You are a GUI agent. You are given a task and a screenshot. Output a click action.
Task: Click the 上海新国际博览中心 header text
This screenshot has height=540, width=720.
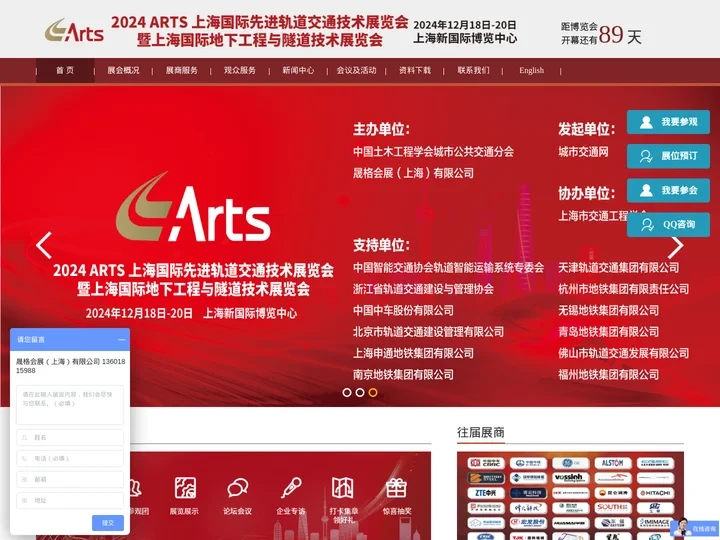pos(465,38)
